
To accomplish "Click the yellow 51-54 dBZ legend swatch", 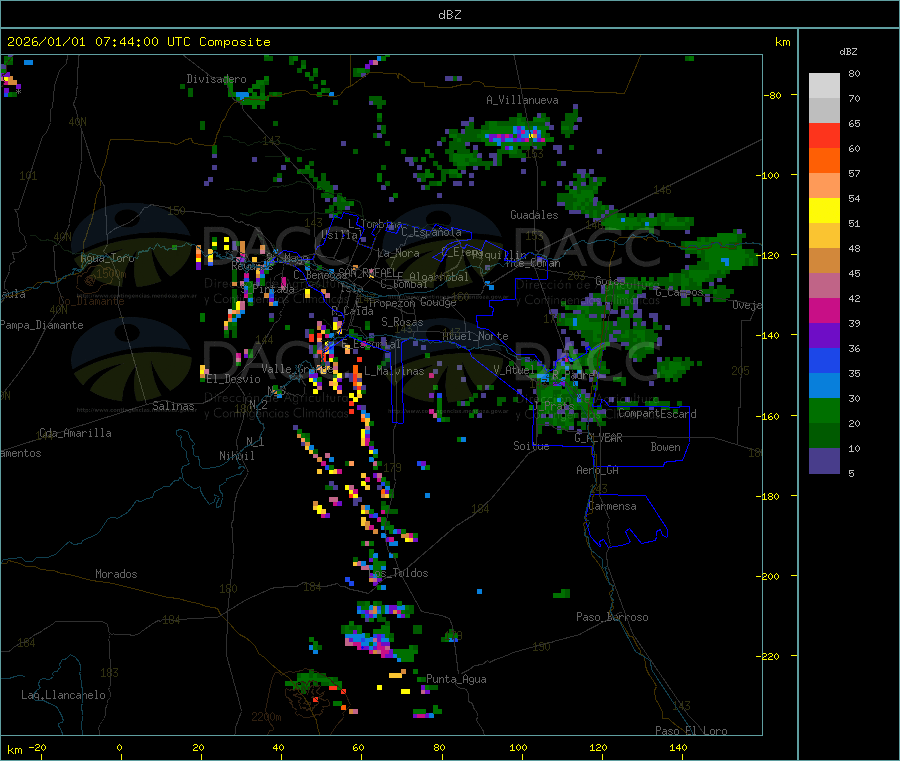I will pyautogui.click(x=824, y=211).
